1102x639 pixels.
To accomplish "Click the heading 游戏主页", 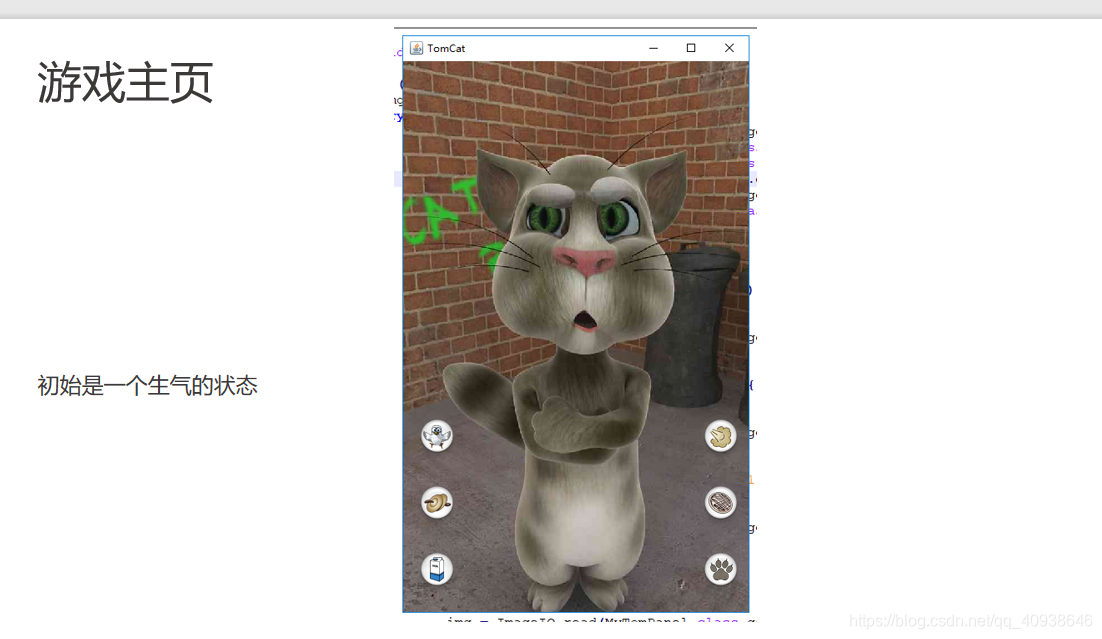I will click(x=125, y=83).
